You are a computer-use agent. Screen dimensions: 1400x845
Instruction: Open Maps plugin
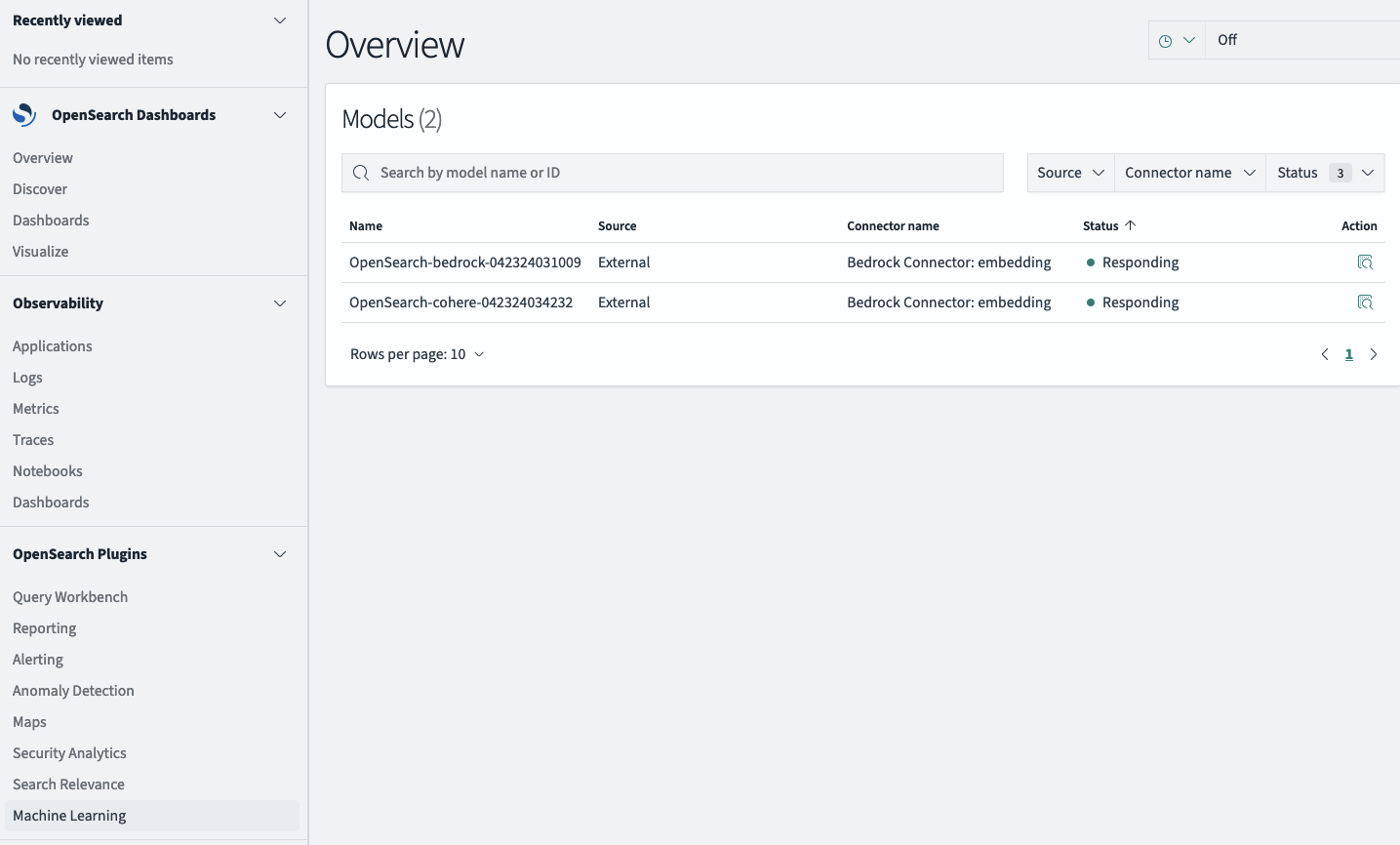(29, 722)
